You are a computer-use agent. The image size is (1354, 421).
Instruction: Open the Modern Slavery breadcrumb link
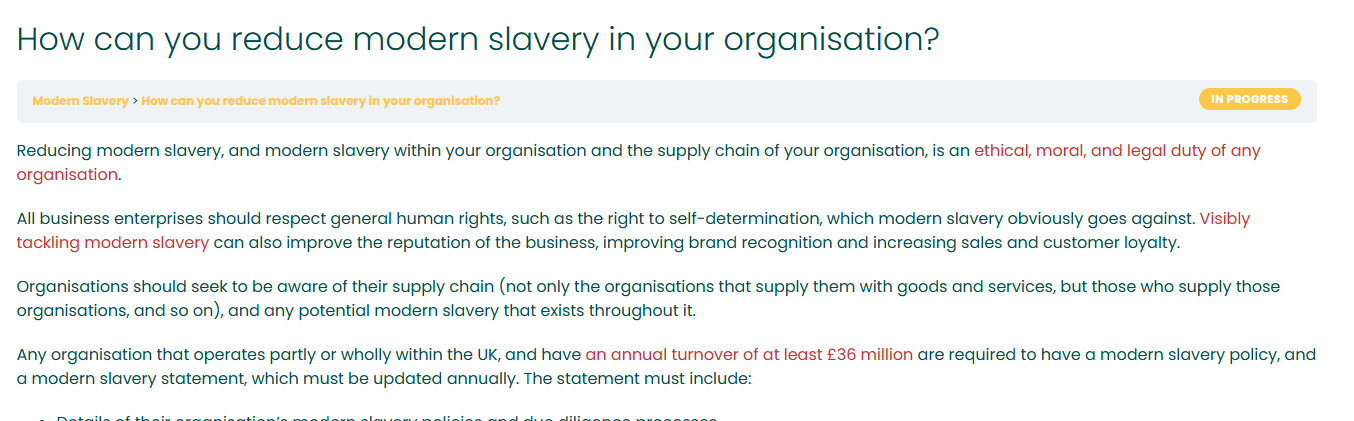pos(80,101)
